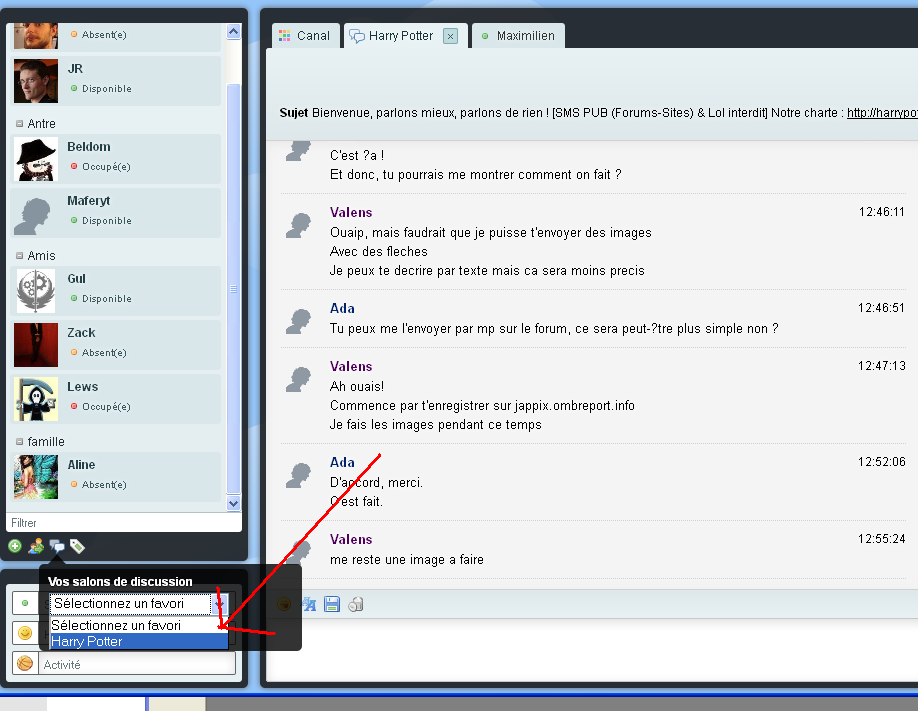Click the Filtrer contact search field
The image size is (918, 711).
click(x=120, y=523)
